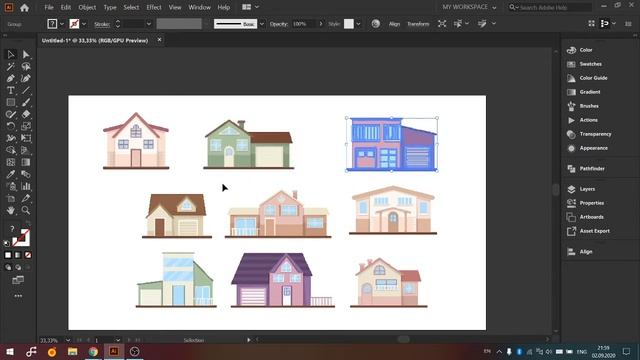Click fill swatch in control bar
640x360 pixels.
tap(52, 24)
